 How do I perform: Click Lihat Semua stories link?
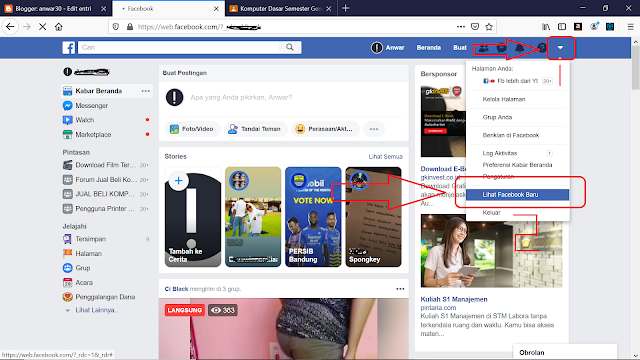click(385, 157)
